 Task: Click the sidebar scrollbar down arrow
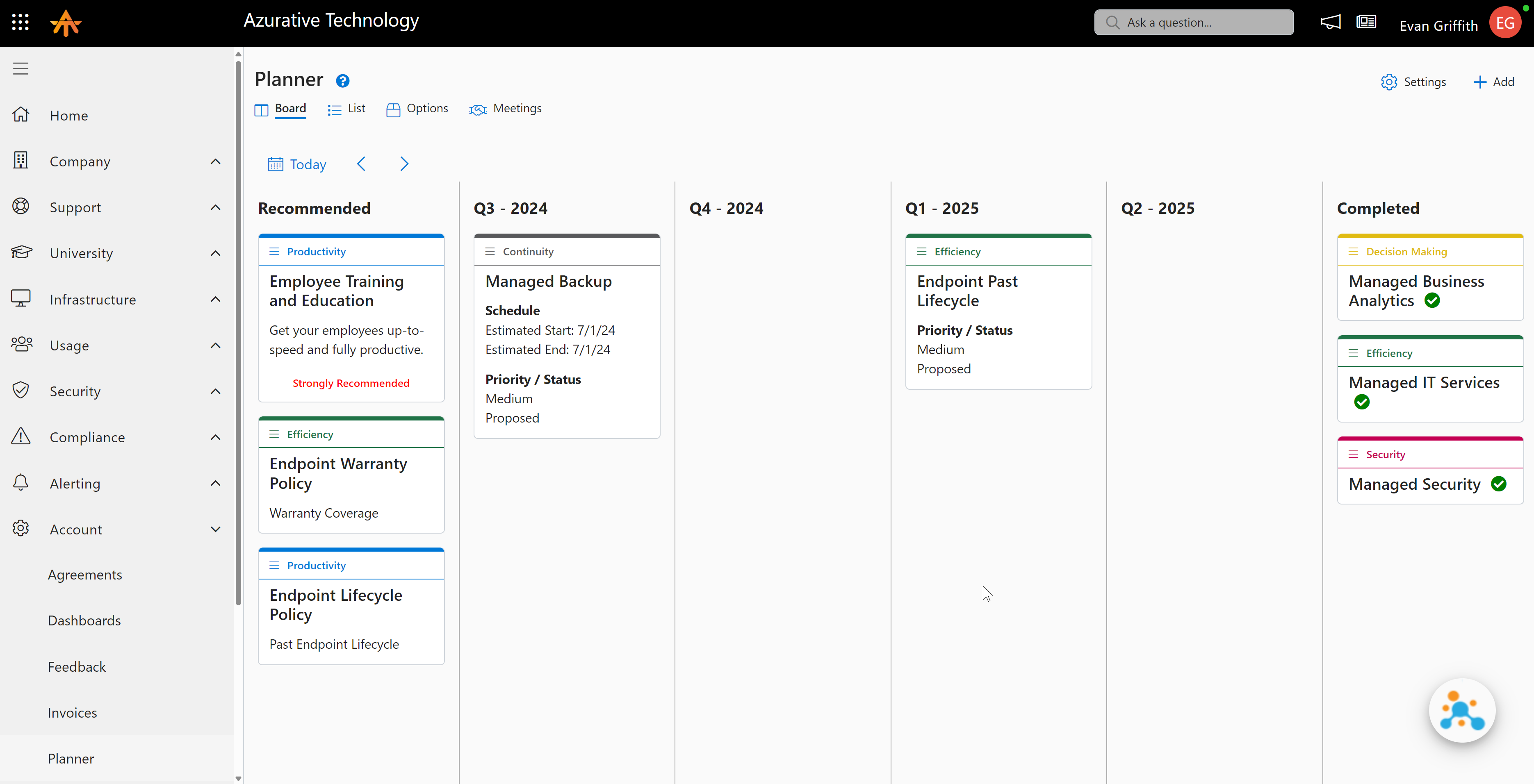(238, 778)
